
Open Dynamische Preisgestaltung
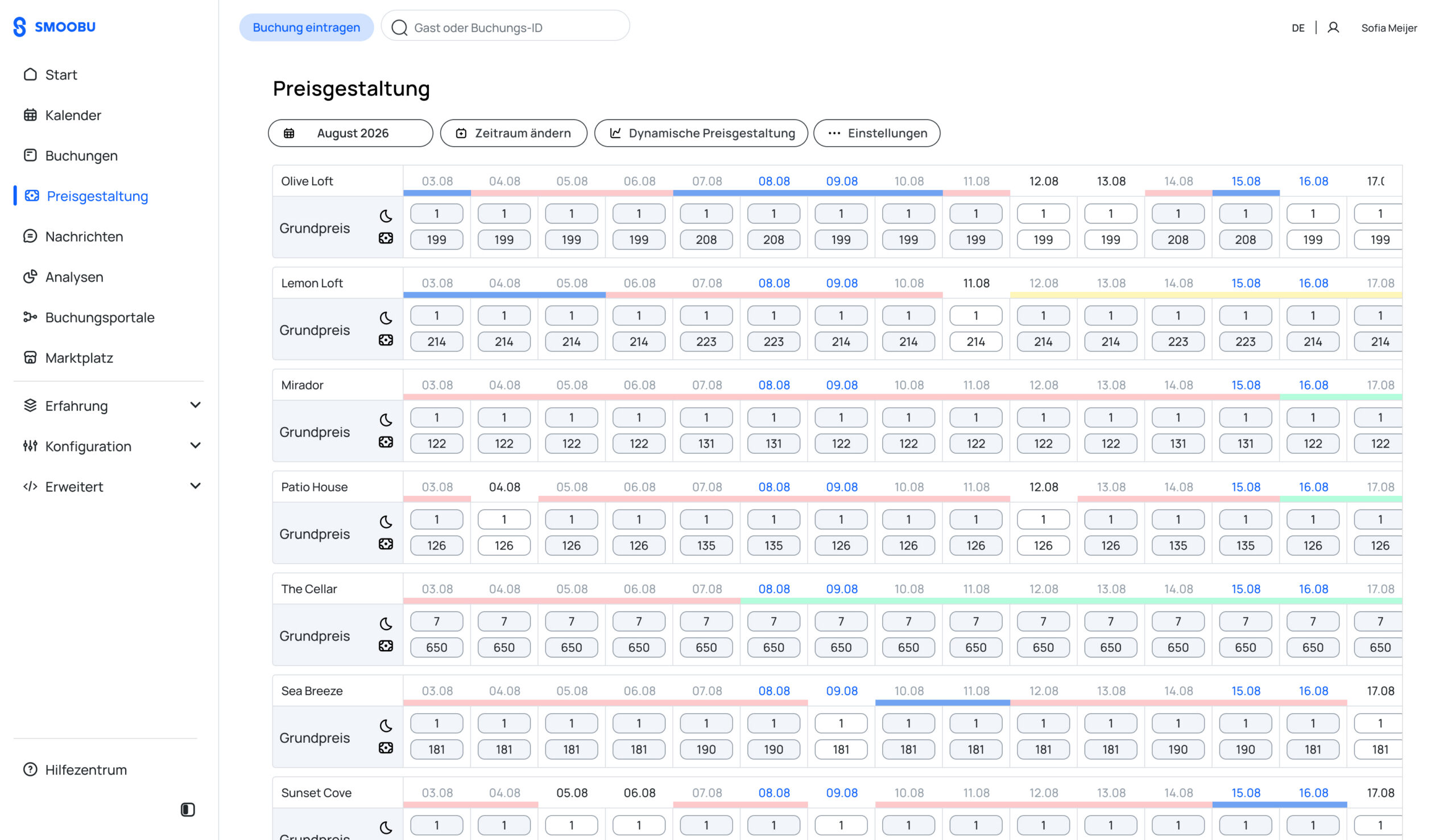coord(701,133)
